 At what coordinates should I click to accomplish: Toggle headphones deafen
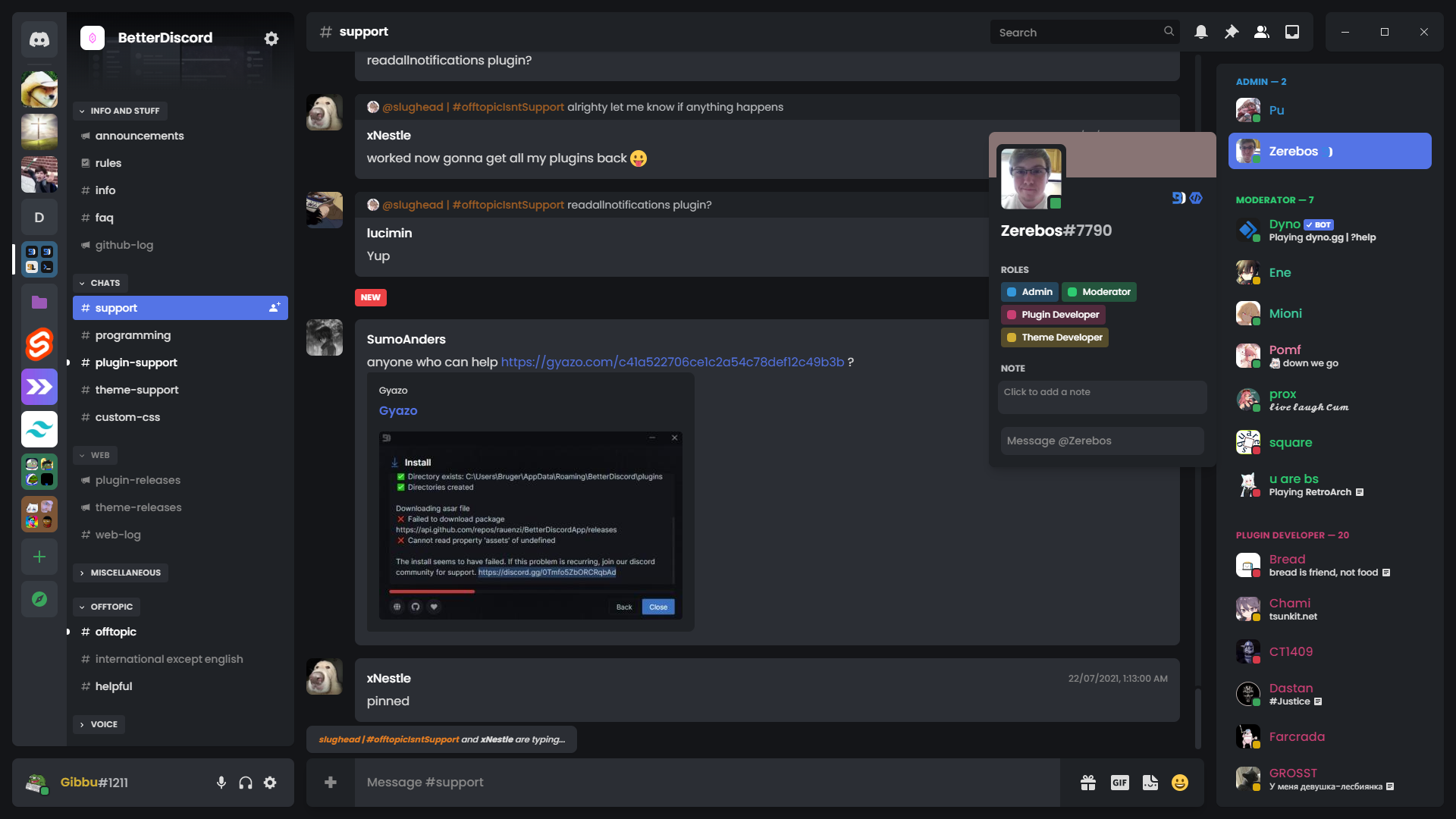(246, 783)
